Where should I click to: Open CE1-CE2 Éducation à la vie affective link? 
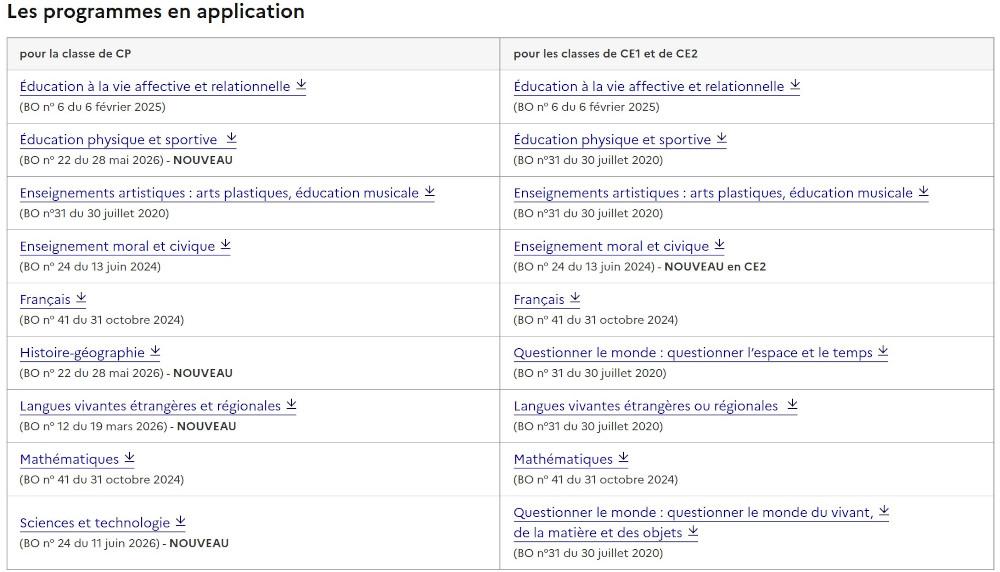pos(649,86)
